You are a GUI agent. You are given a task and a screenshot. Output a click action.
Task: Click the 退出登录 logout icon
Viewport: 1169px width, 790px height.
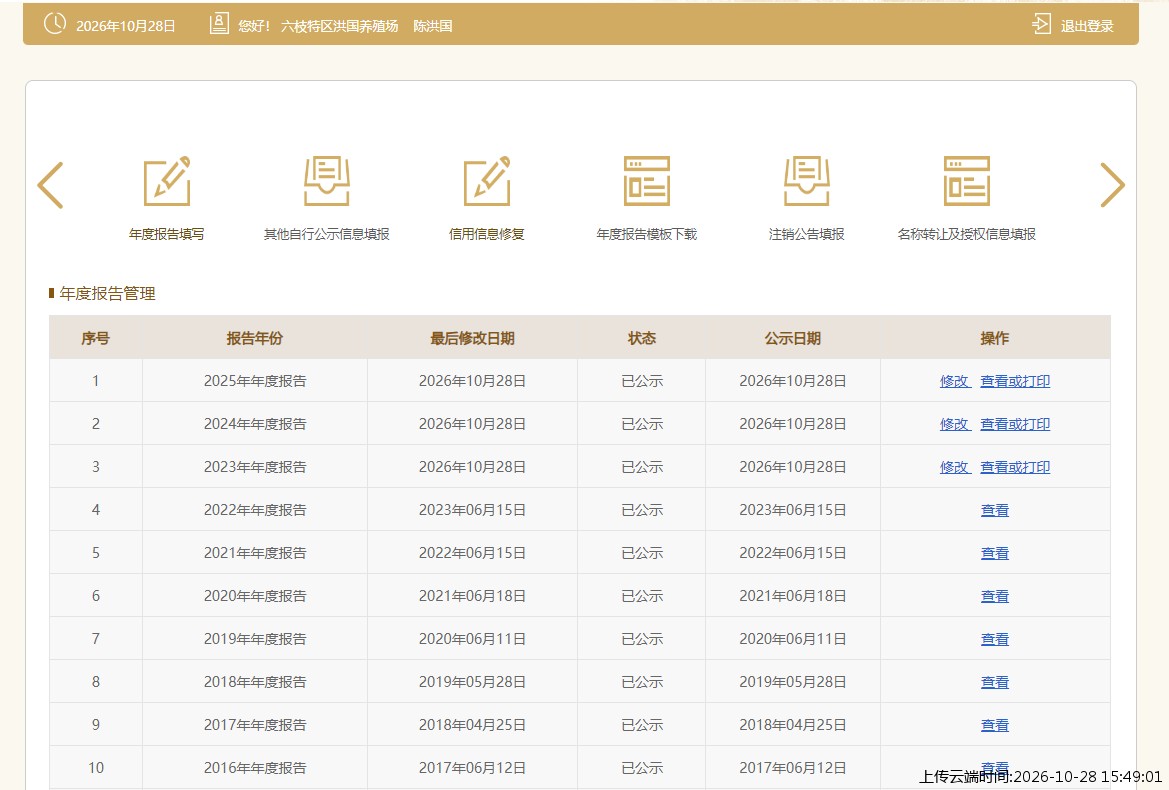click(x=1041, y=24)
